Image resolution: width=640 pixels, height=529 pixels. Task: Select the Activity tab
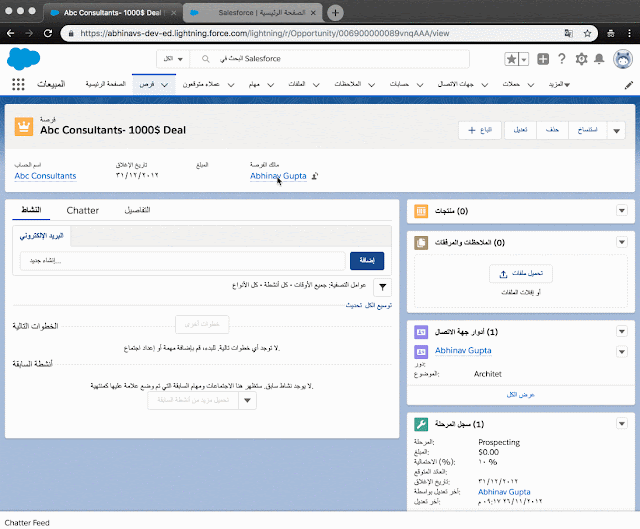tap(31, 210)
